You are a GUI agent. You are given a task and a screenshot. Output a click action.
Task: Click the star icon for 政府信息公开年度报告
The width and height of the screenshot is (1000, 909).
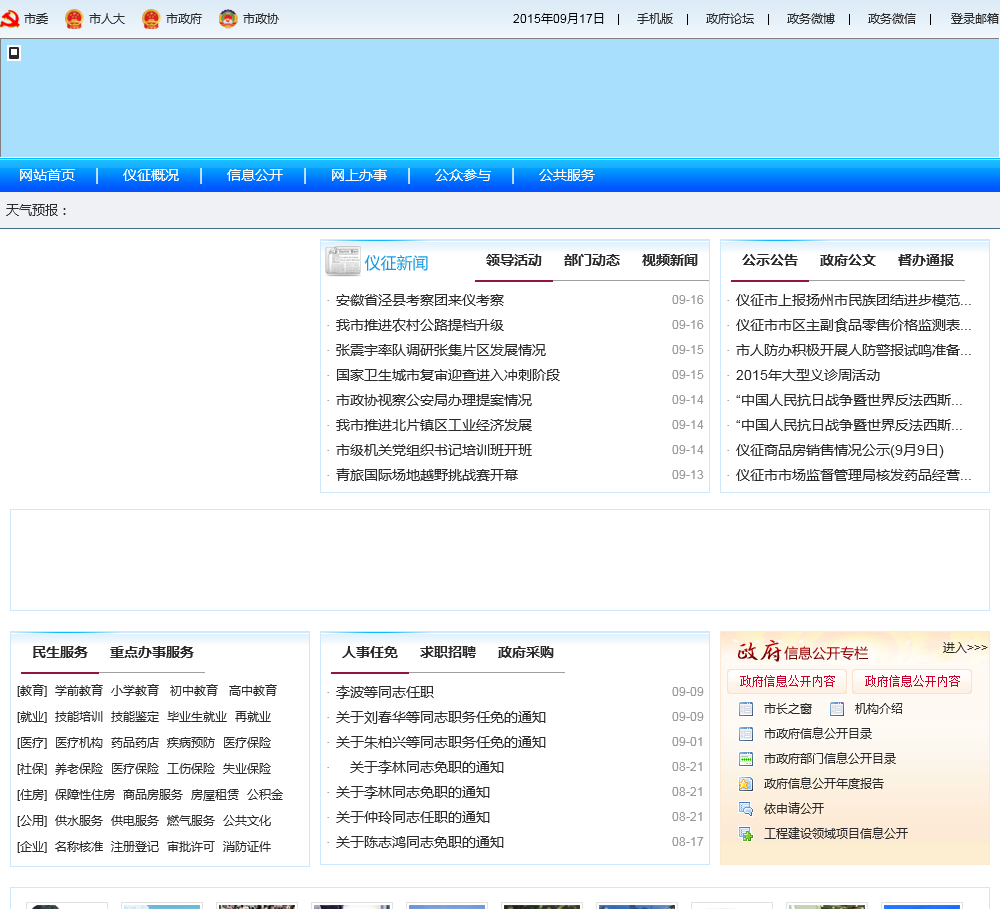click(x=746, y=784)
